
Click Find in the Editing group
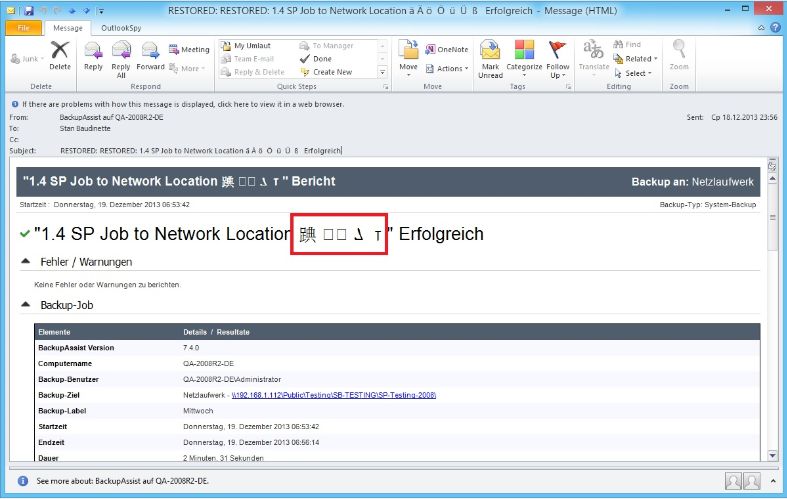tap(627, 45)
